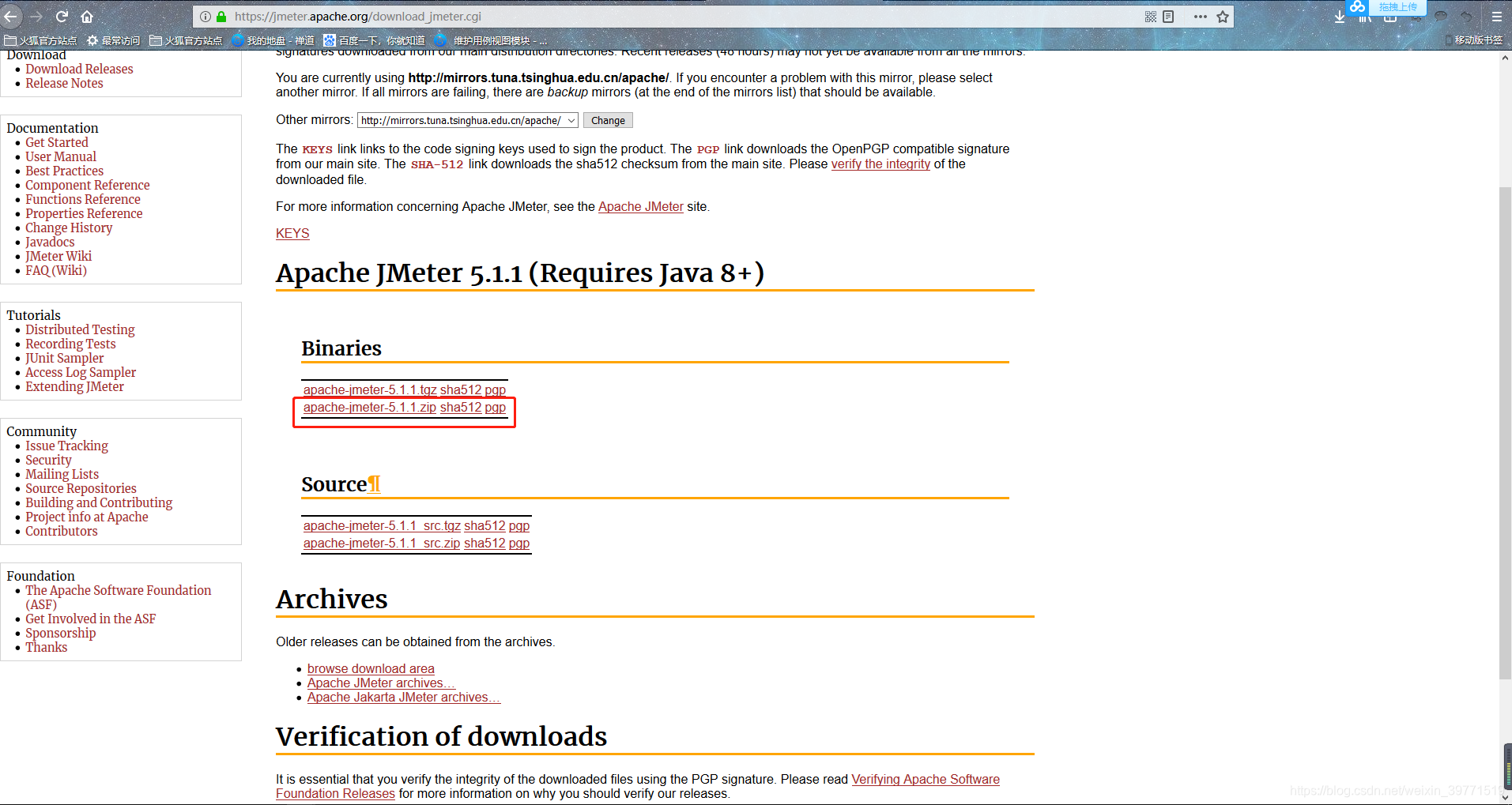The image size is (1512, 805).
Task: Download apache-jmeter-5.1.1.zip binary
Action: point(370,408)
